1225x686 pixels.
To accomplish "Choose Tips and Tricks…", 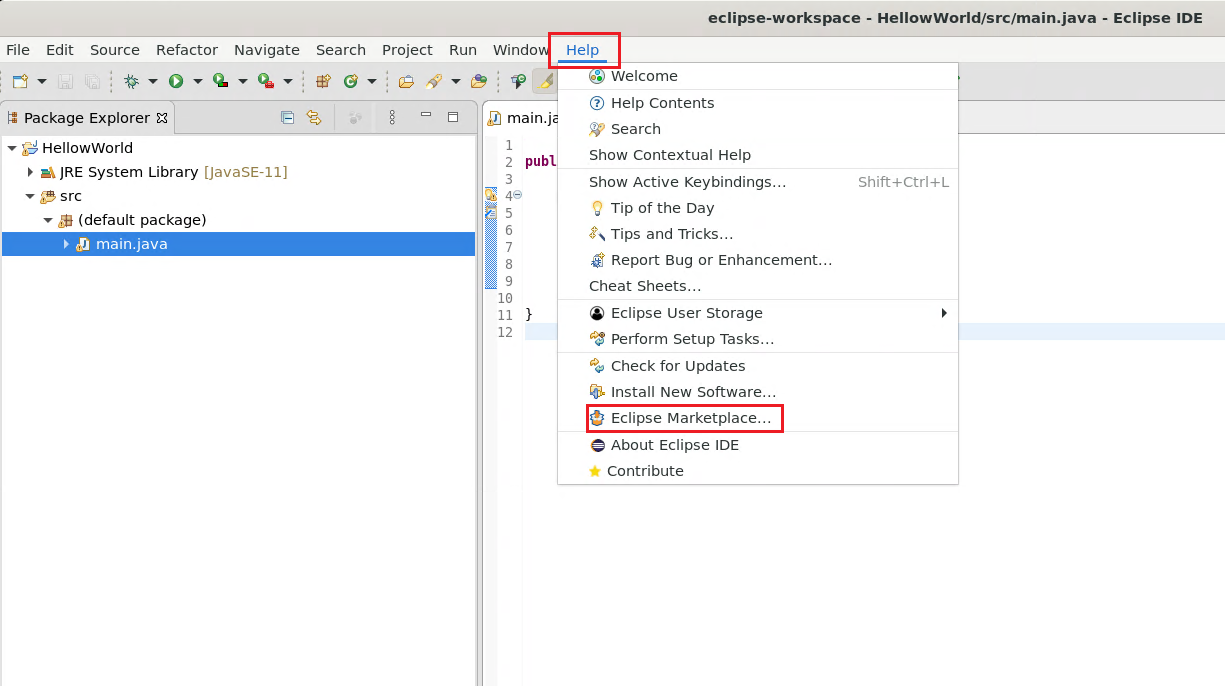I will click(758, 234).
